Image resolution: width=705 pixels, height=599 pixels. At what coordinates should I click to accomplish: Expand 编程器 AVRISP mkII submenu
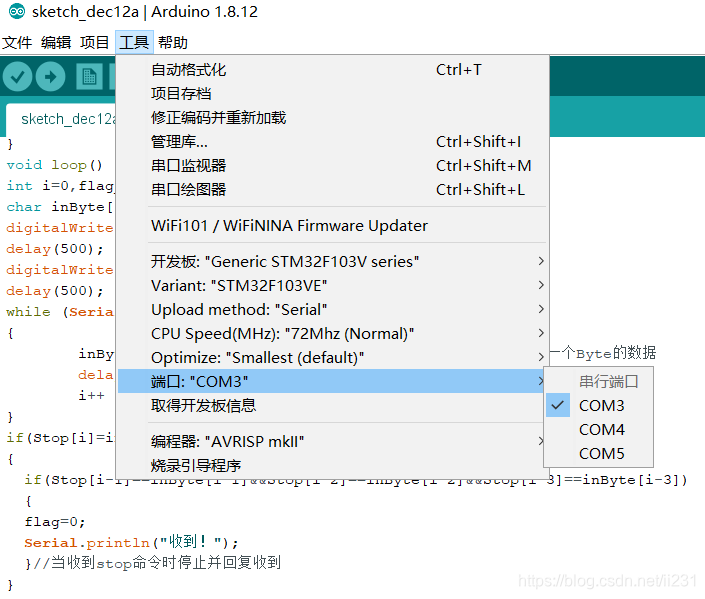[332, 442]
